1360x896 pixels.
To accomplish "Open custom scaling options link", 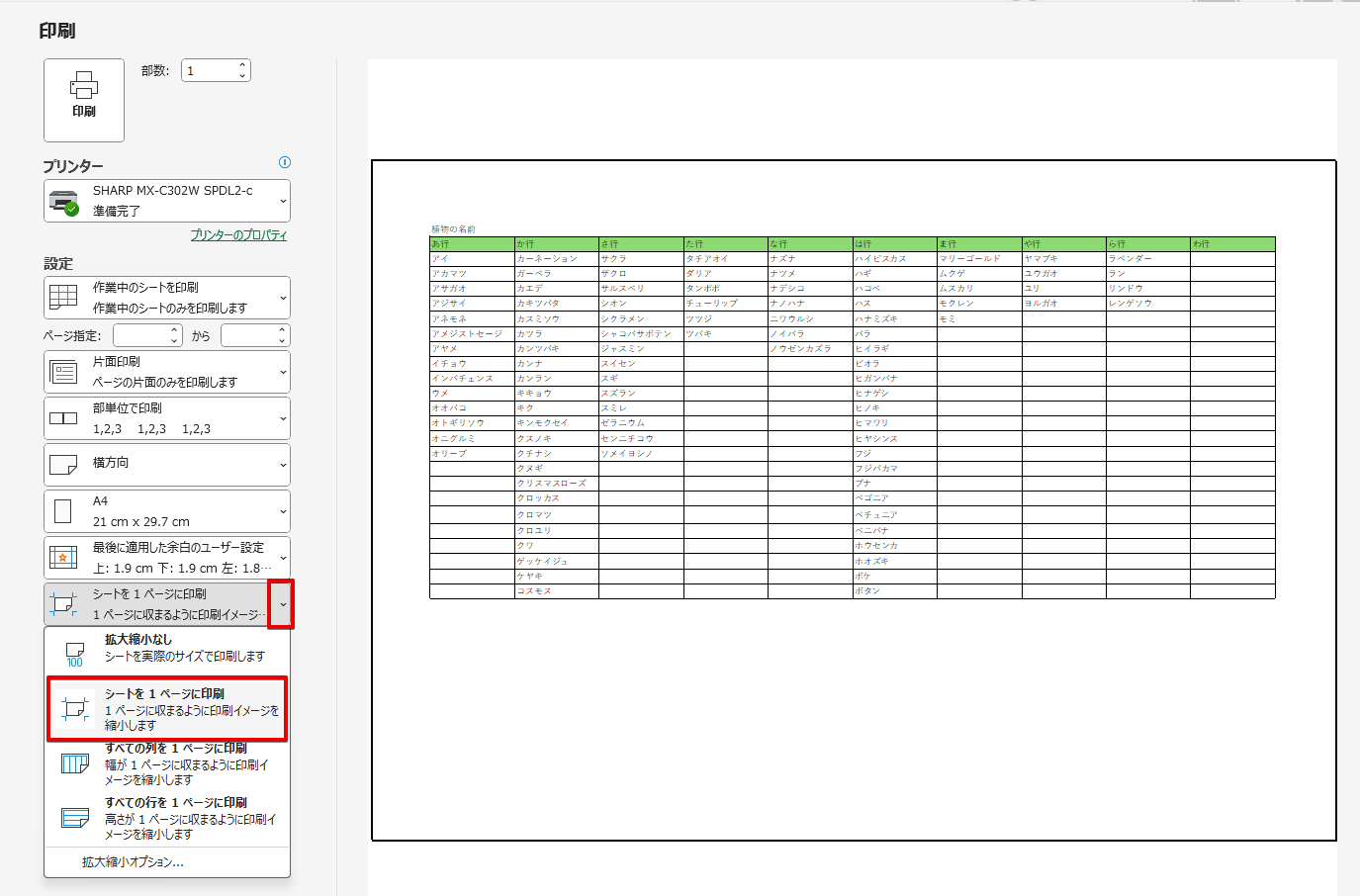I will [x=133, y=862].
